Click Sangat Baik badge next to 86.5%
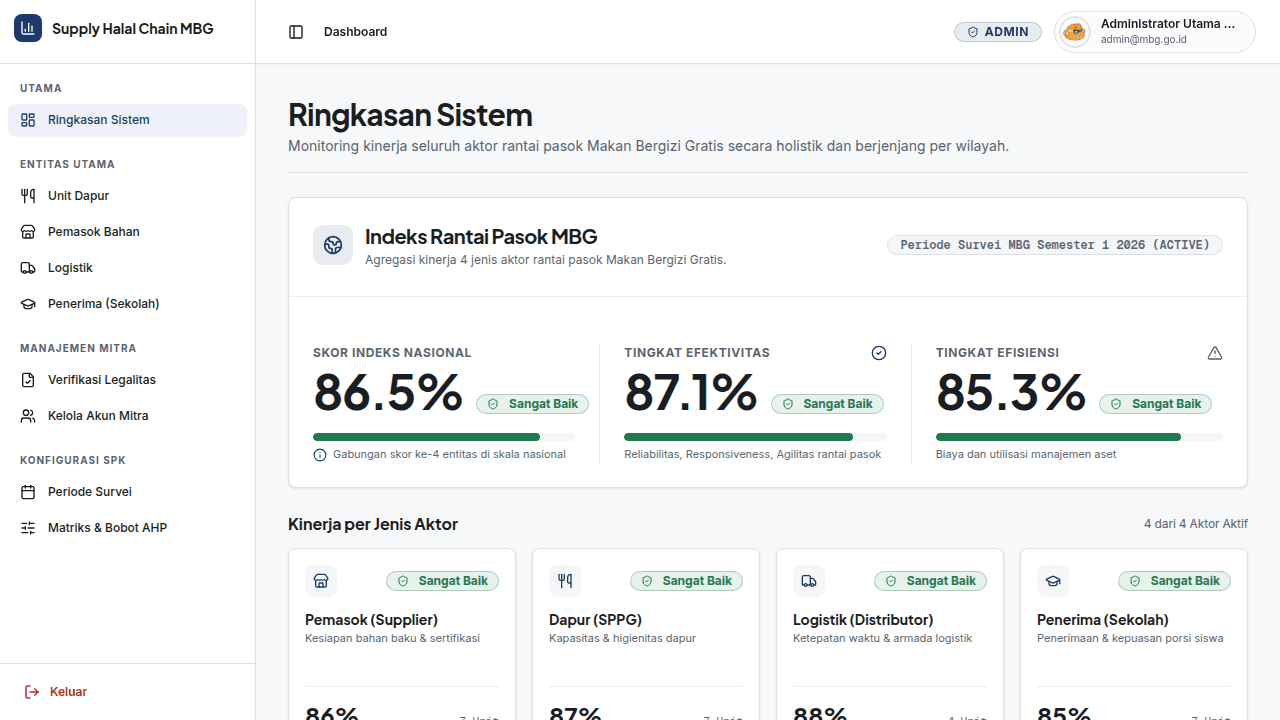 click(x=532, y=404)
